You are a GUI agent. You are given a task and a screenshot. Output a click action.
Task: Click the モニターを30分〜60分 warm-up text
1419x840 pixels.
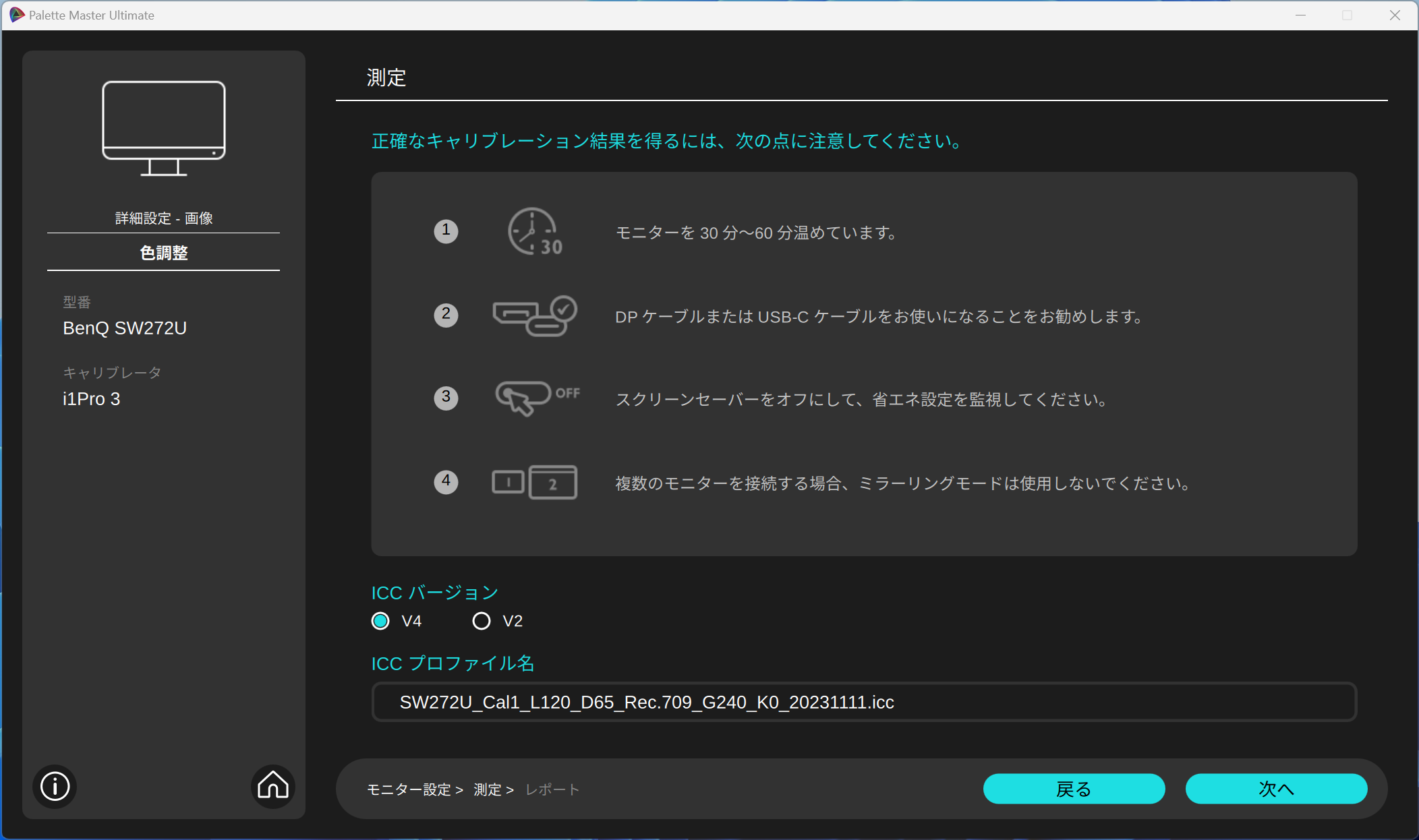[756, 233]
